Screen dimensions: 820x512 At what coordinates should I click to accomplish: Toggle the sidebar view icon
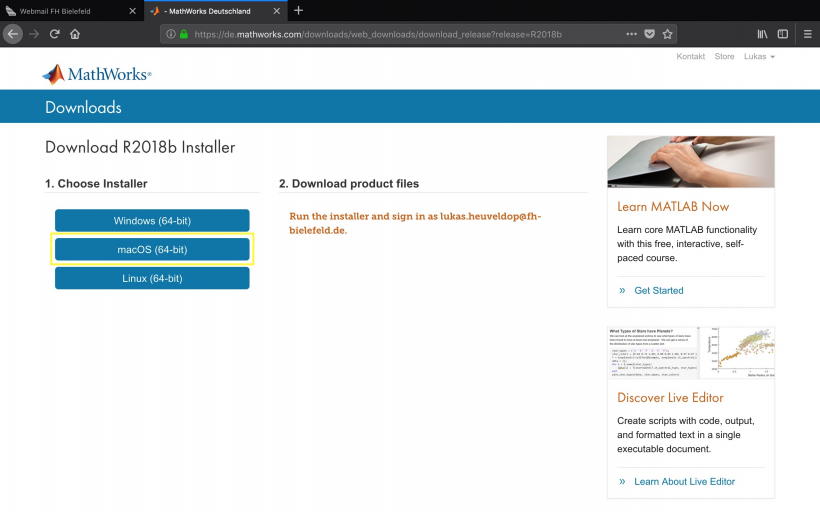(x=782, y=33)
